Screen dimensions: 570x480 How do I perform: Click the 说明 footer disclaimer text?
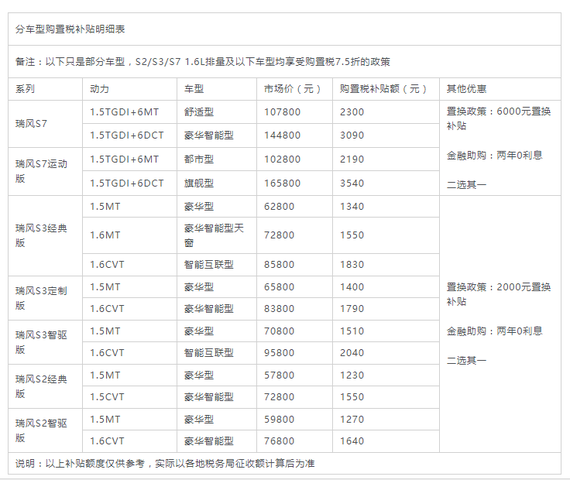click(x=165, y=464)
